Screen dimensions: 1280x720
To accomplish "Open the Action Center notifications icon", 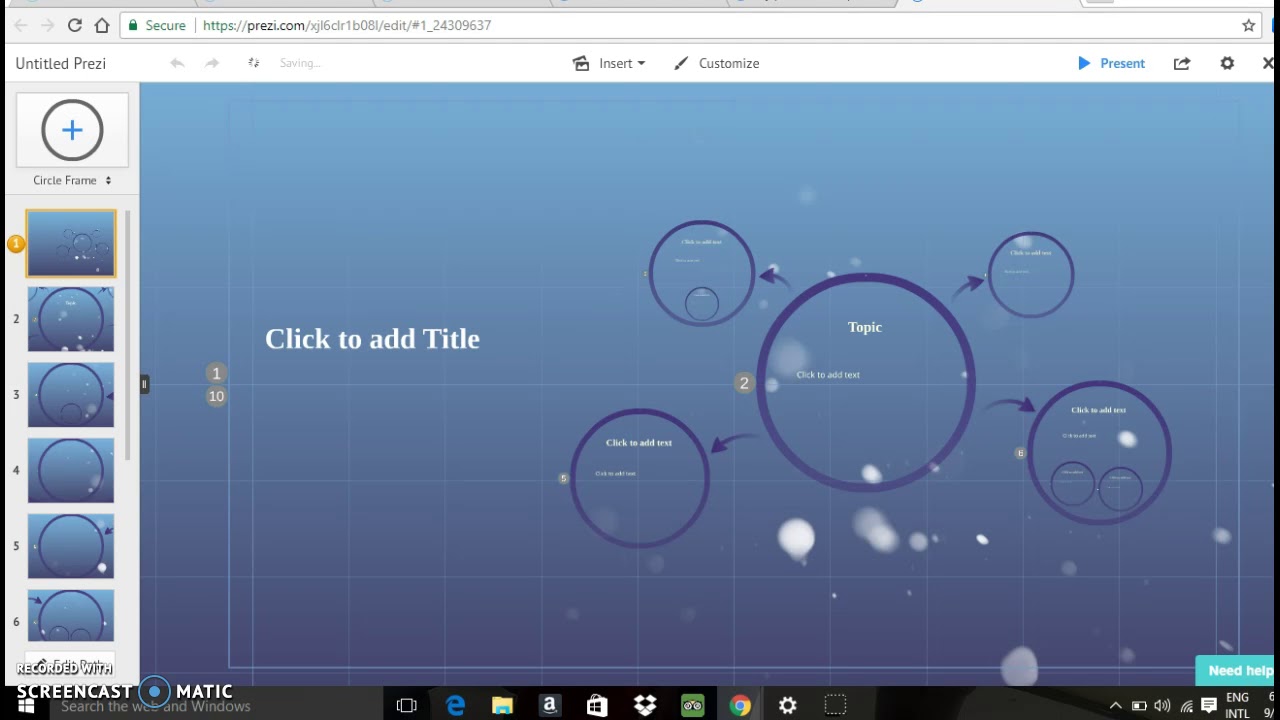I will tap(1209, 706).
